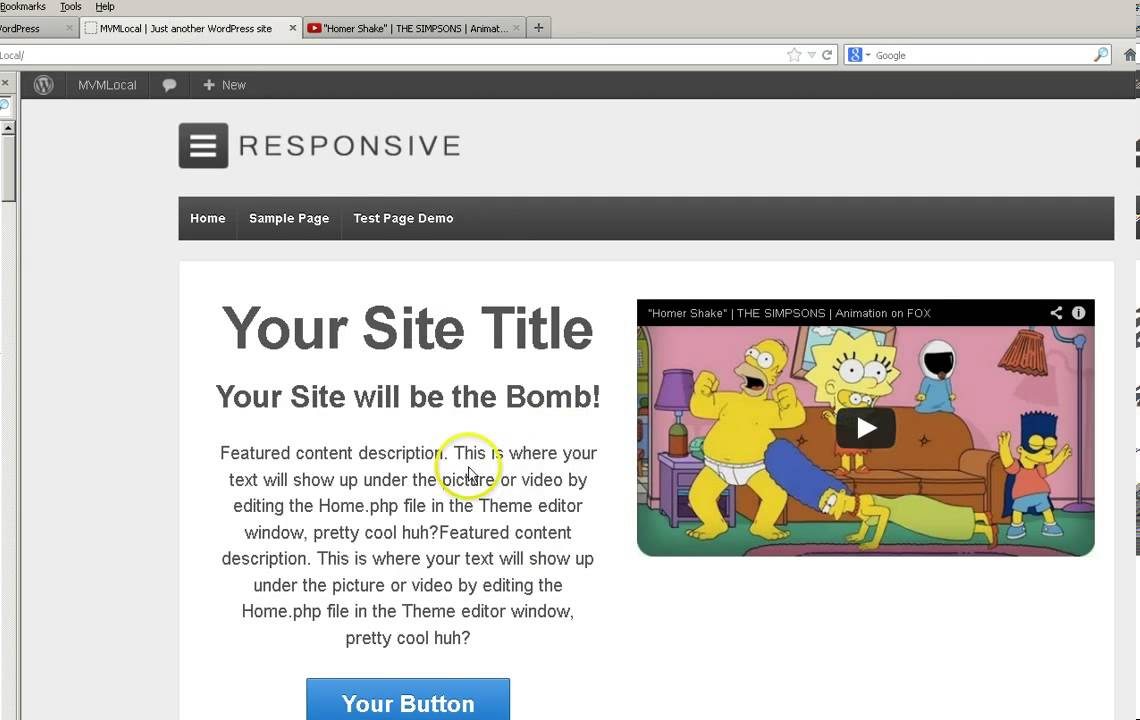Screen dimensions: 1140x720
Task: Click the Your Site Title heading
Action: point(407,329)
